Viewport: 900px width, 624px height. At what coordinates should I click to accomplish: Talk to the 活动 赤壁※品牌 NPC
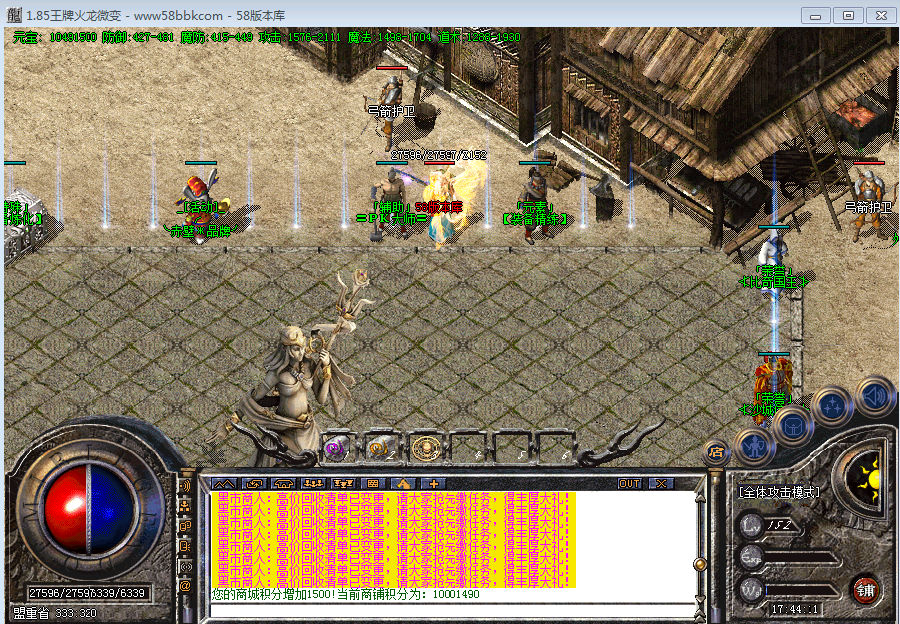tap(200, 207)
